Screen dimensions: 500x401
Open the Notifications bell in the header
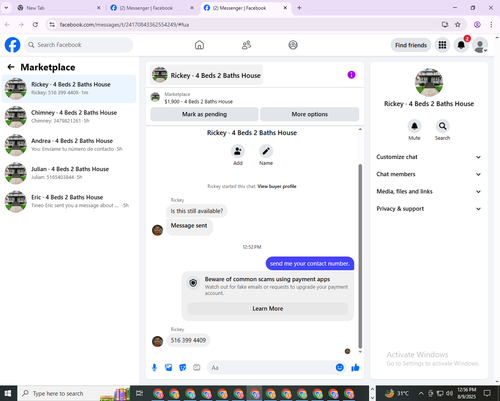pos(461,45)
